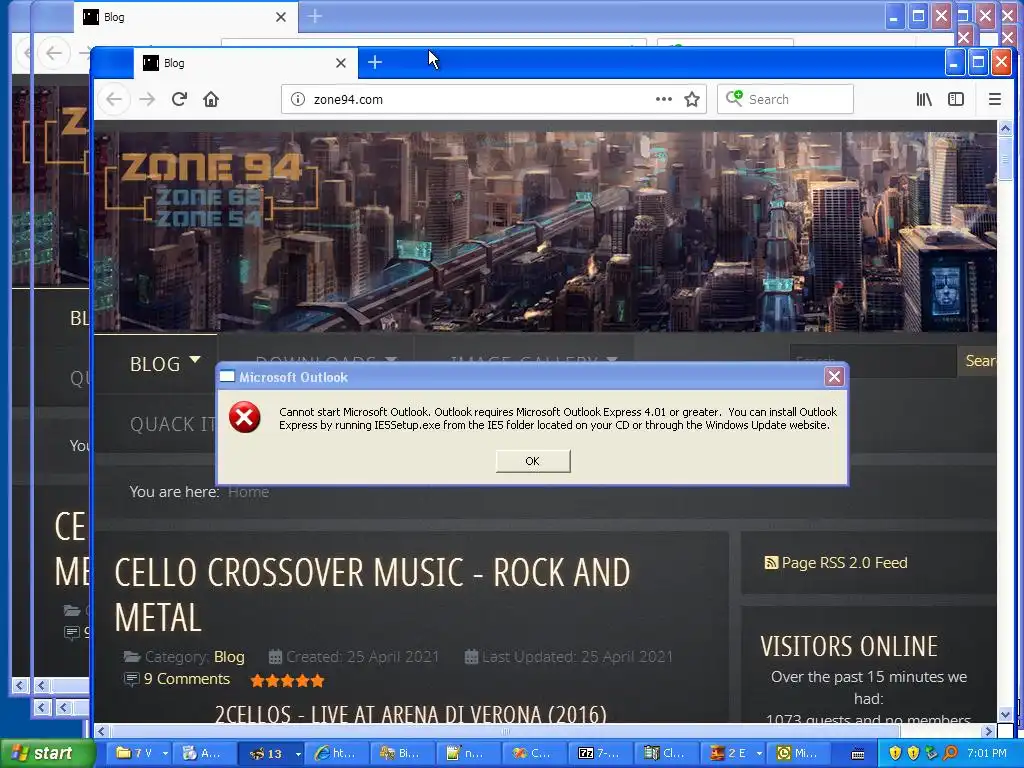Click the site Search button in nav bar
This screenshot has height=768, width=1024.
[x=980, y=360]
